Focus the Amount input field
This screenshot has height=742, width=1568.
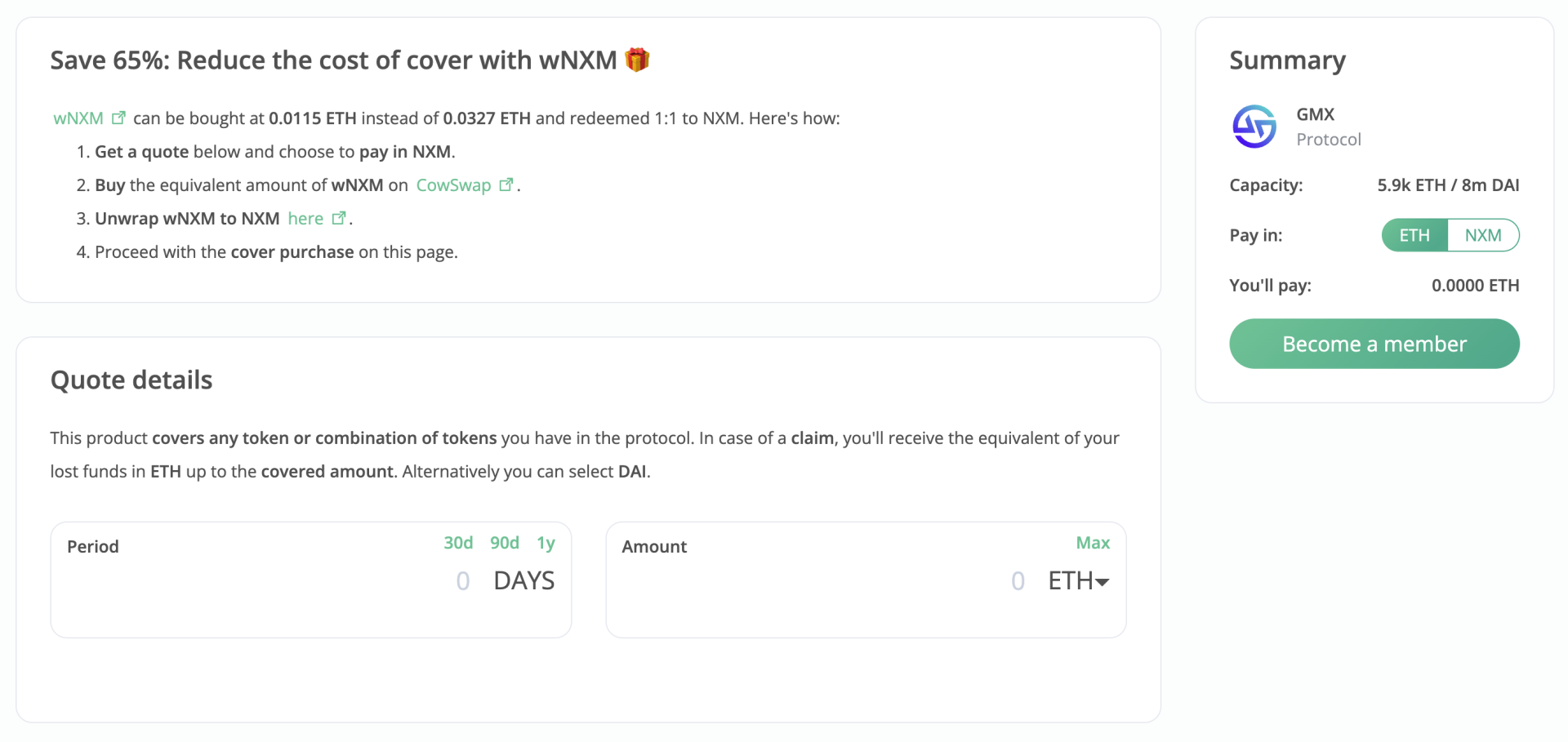1017,581
